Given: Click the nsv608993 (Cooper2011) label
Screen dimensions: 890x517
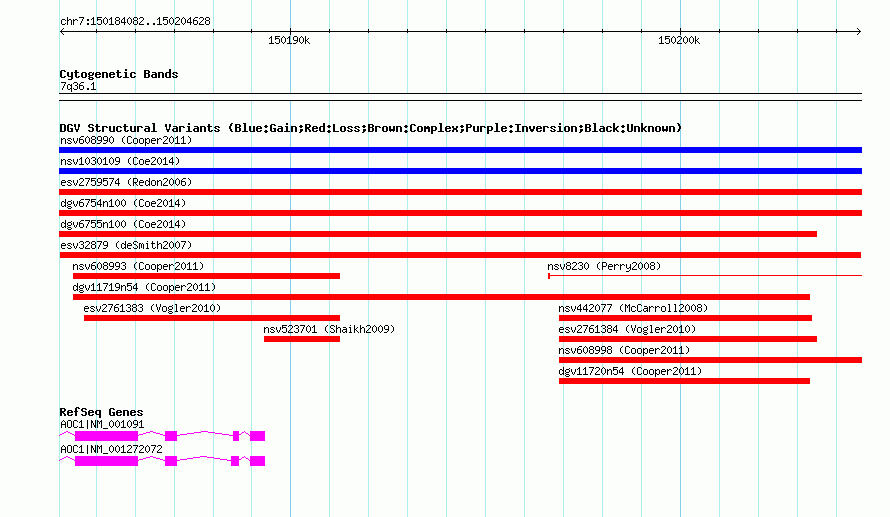Looking at the screenshot, I should pyautogui.click(x=138, y=266).
